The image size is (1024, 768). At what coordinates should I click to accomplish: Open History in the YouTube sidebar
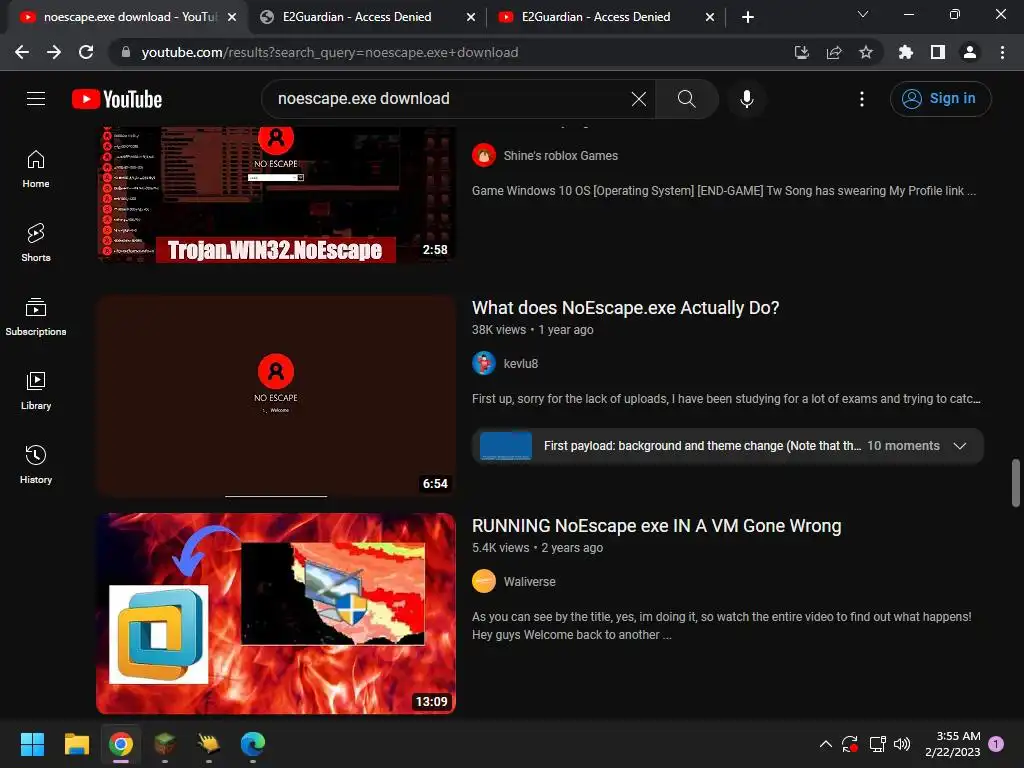(36, 464)
